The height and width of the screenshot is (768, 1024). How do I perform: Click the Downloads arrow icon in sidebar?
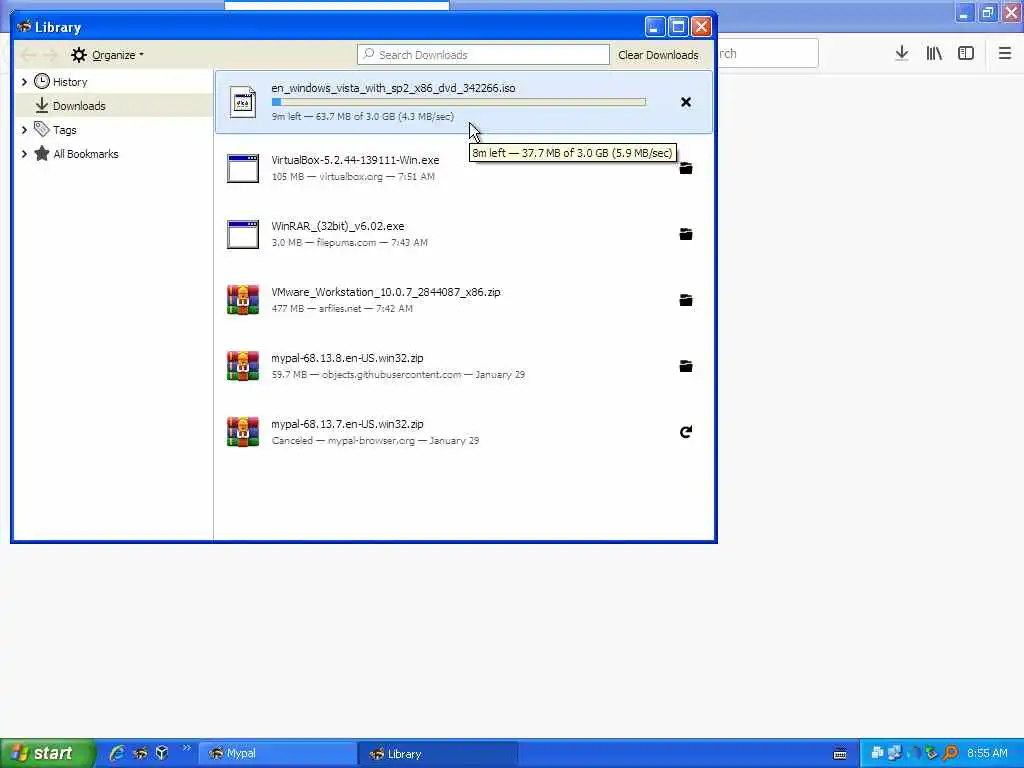42,105
